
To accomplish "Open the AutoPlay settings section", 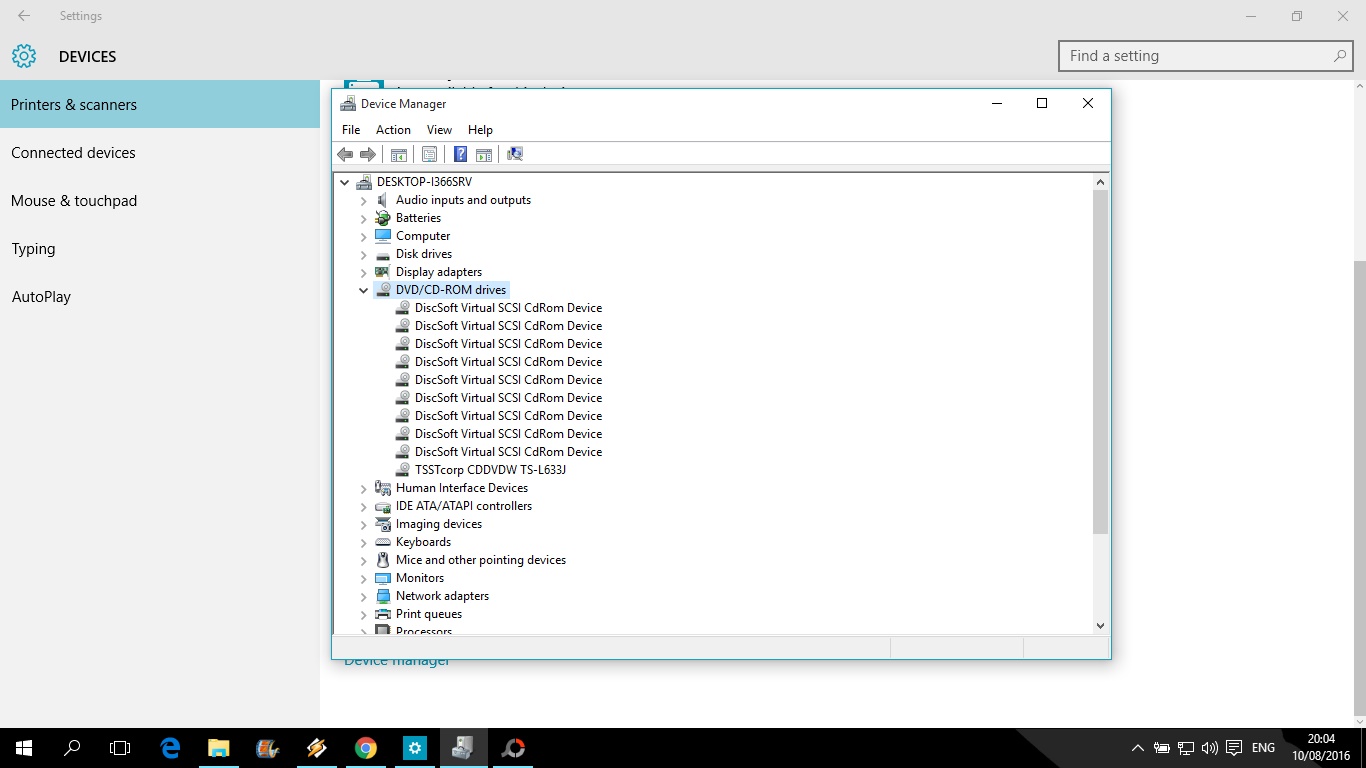I will [41, 296].
